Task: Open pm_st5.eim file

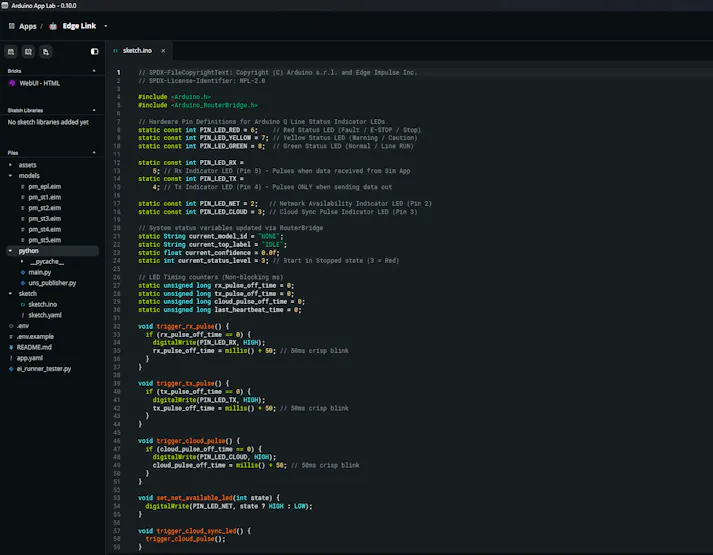Action: (x=45, y=240)
